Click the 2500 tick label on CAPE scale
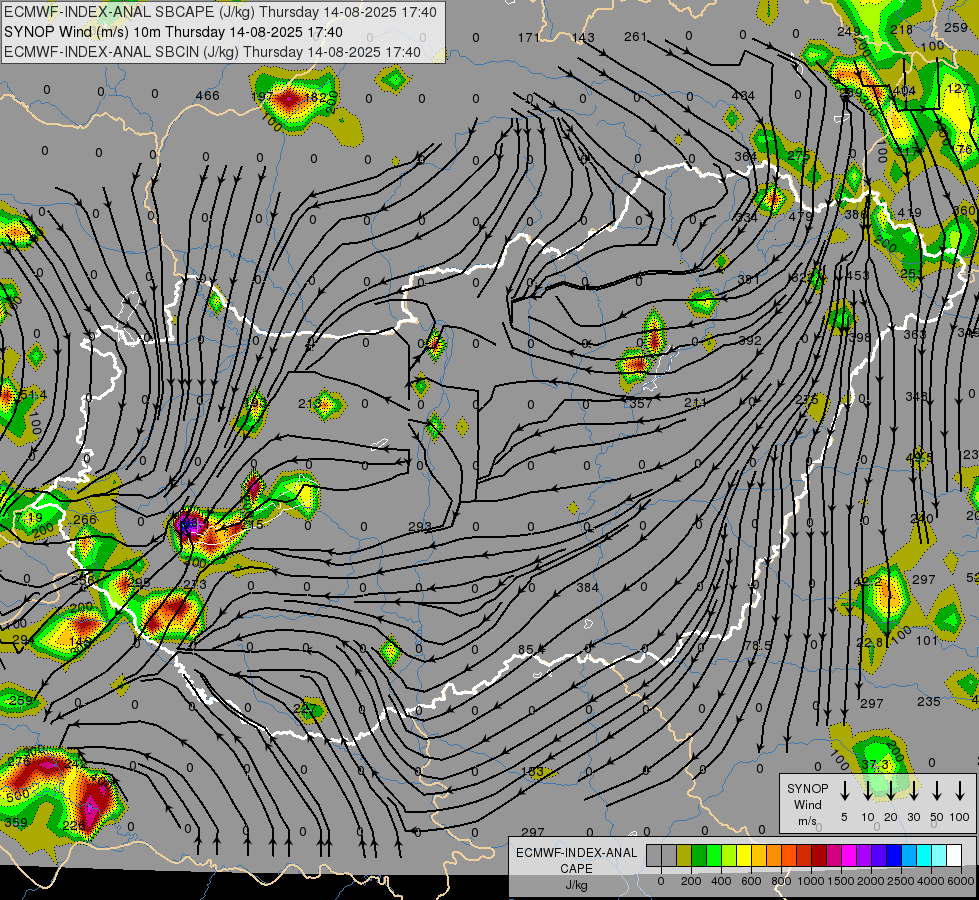Screen dimensions: 979x900 (900, 881)
